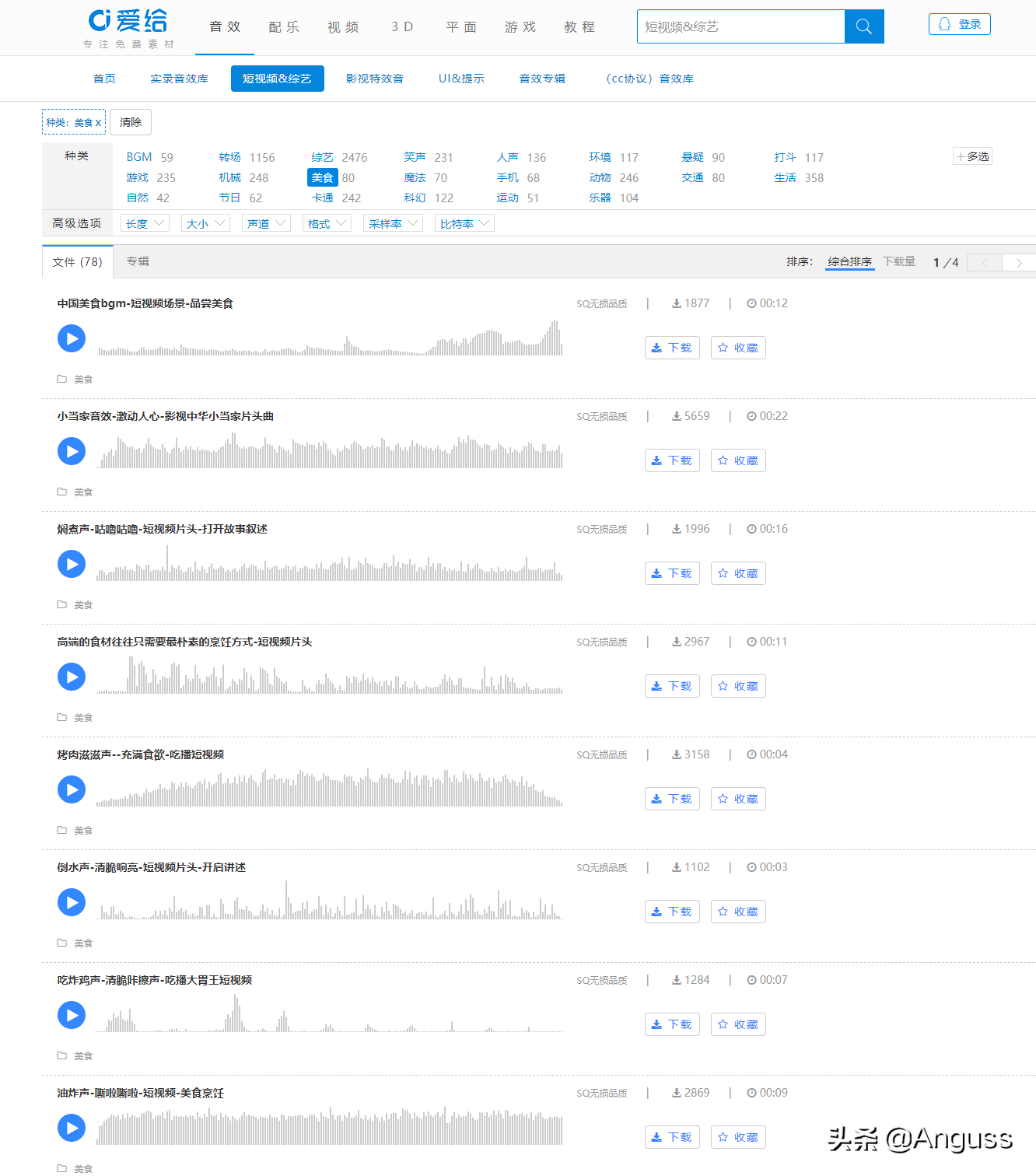Open the 配乐 top menu
This screenshot has height=1176, width=1036.
pos(284,27)
